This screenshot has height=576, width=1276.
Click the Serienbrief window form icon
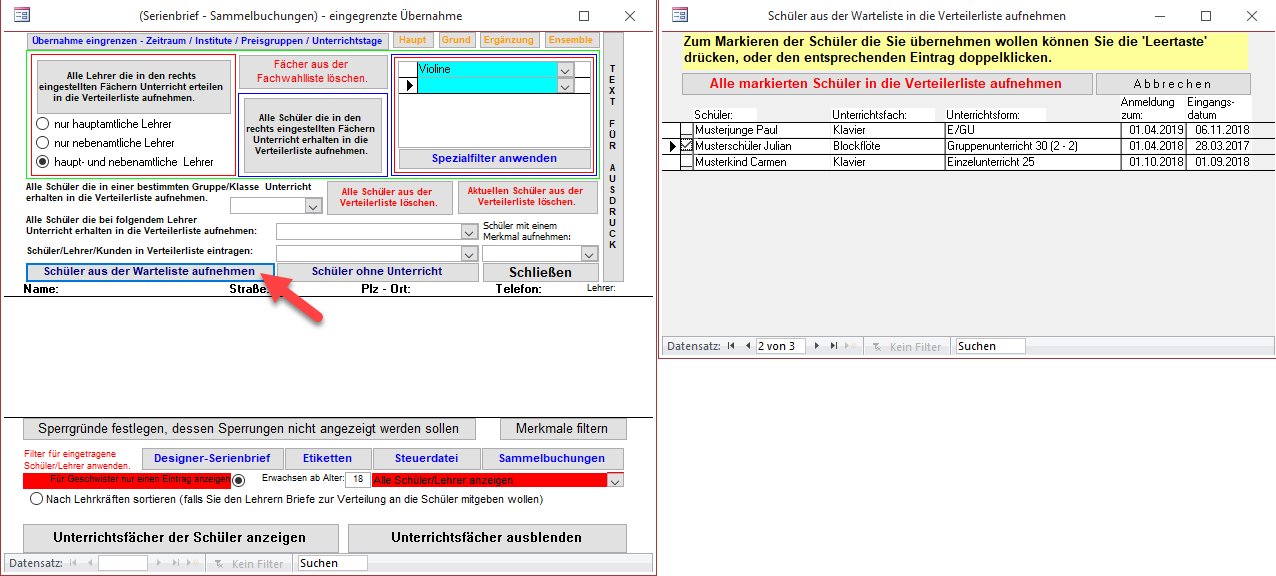pyautogui.click(x=21, y=15)
